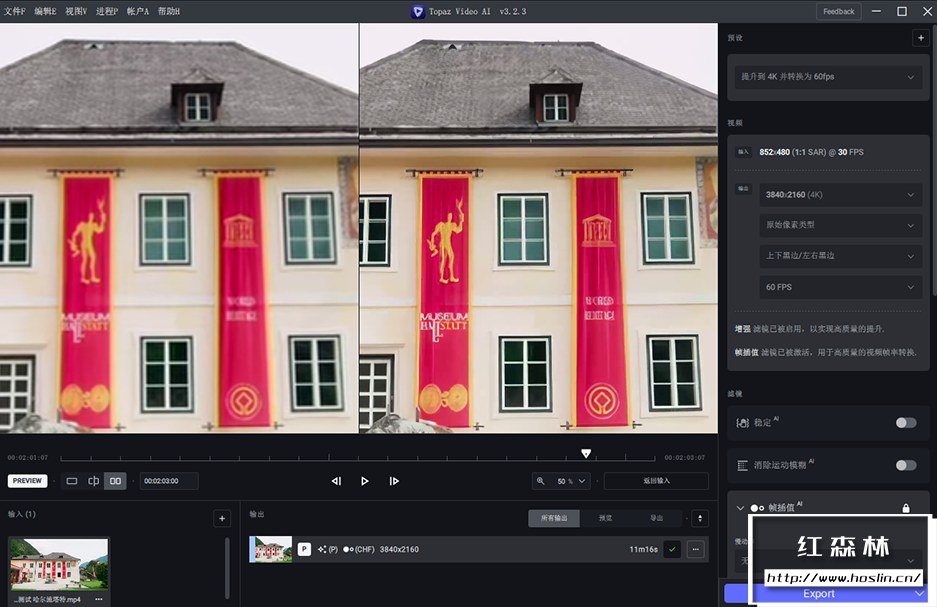Select the 导出 output tab
Image resolution: width=937 pixels, height=607 pixels.
[656, 518]
